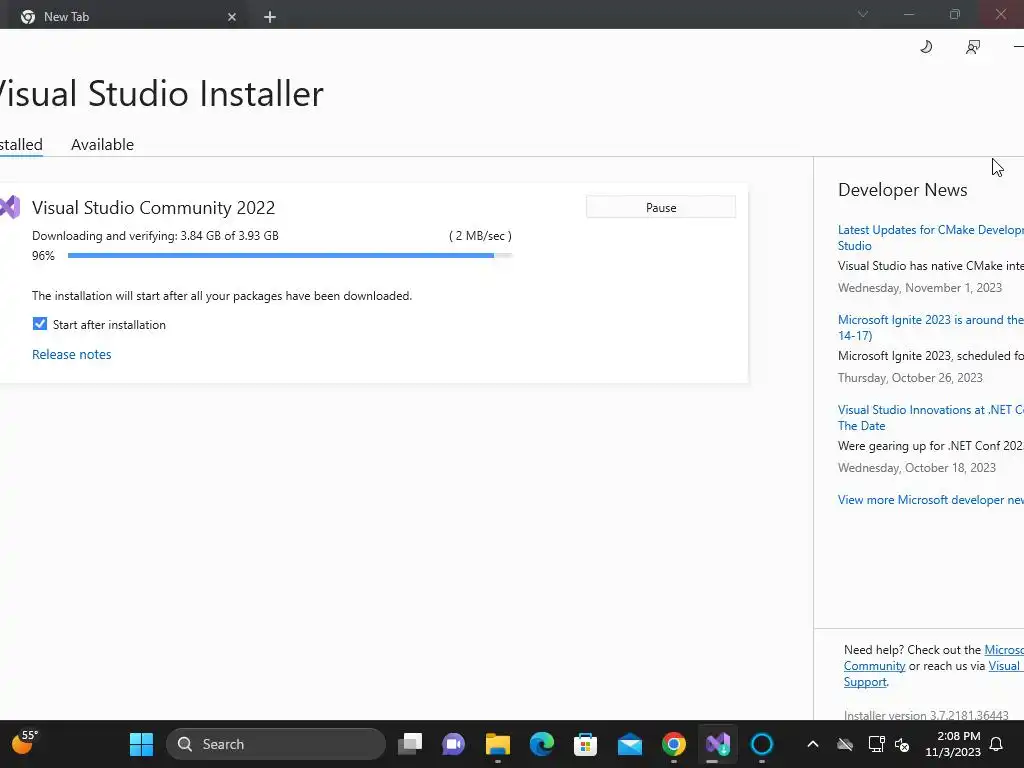Viewport: 1024px width, 768px height.
Task: Open Cortana circle icon on taskbar
Action: tap(761, 744)
